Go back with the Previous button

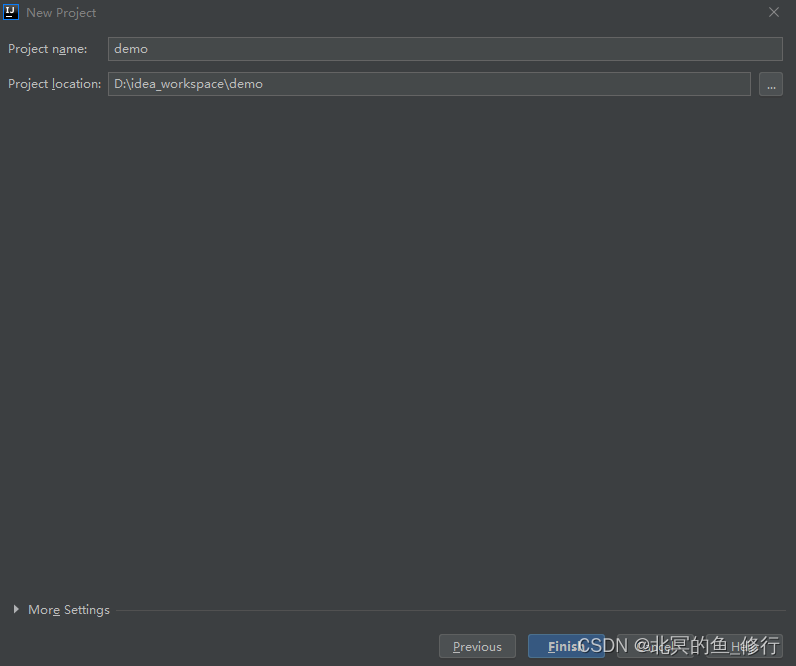coord(477,646)
